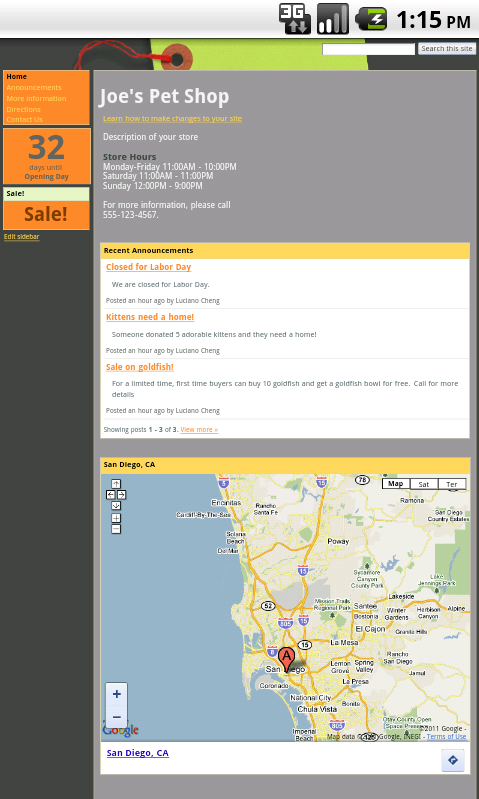This screenshot has height=799, width=479.
Task: Switch map to Ter terrain view
Action: pyautogui.click(x=452, y=484)
